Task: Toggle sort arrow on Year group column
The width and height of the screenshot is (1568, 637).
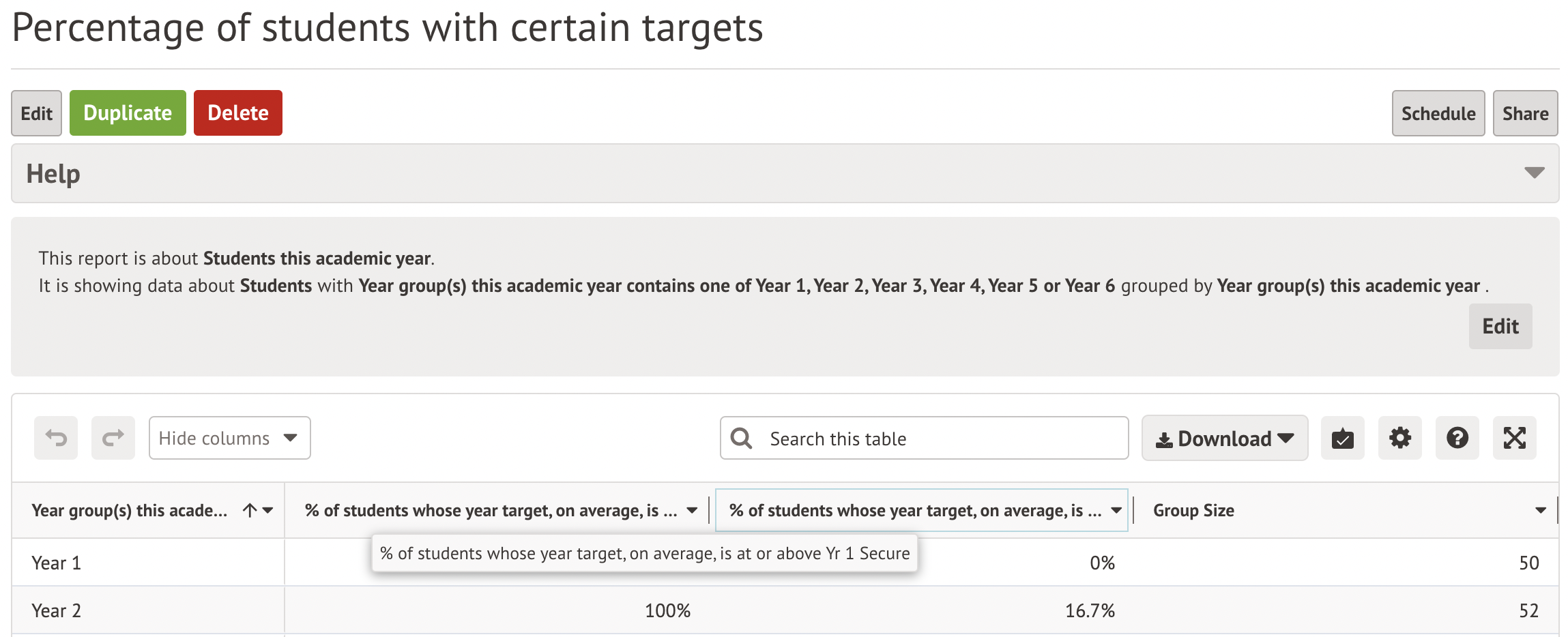Action: pyautogui.click(x=250, y=510)
